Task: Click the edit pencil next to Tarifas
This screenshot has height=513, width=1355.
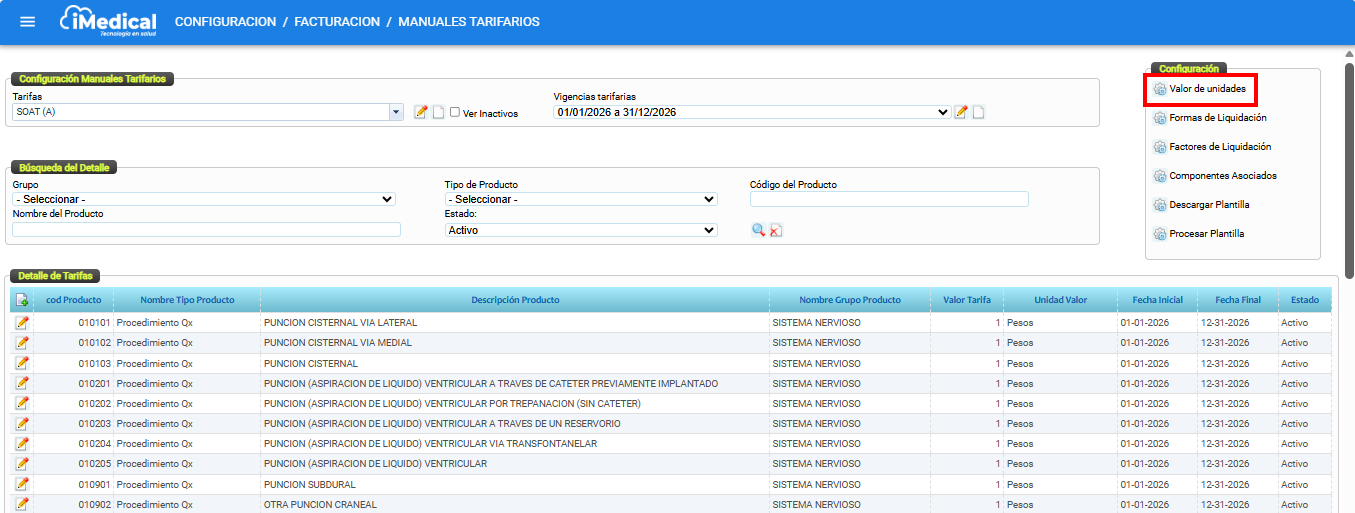Action: pyautogui.click(x=421, y=112)
